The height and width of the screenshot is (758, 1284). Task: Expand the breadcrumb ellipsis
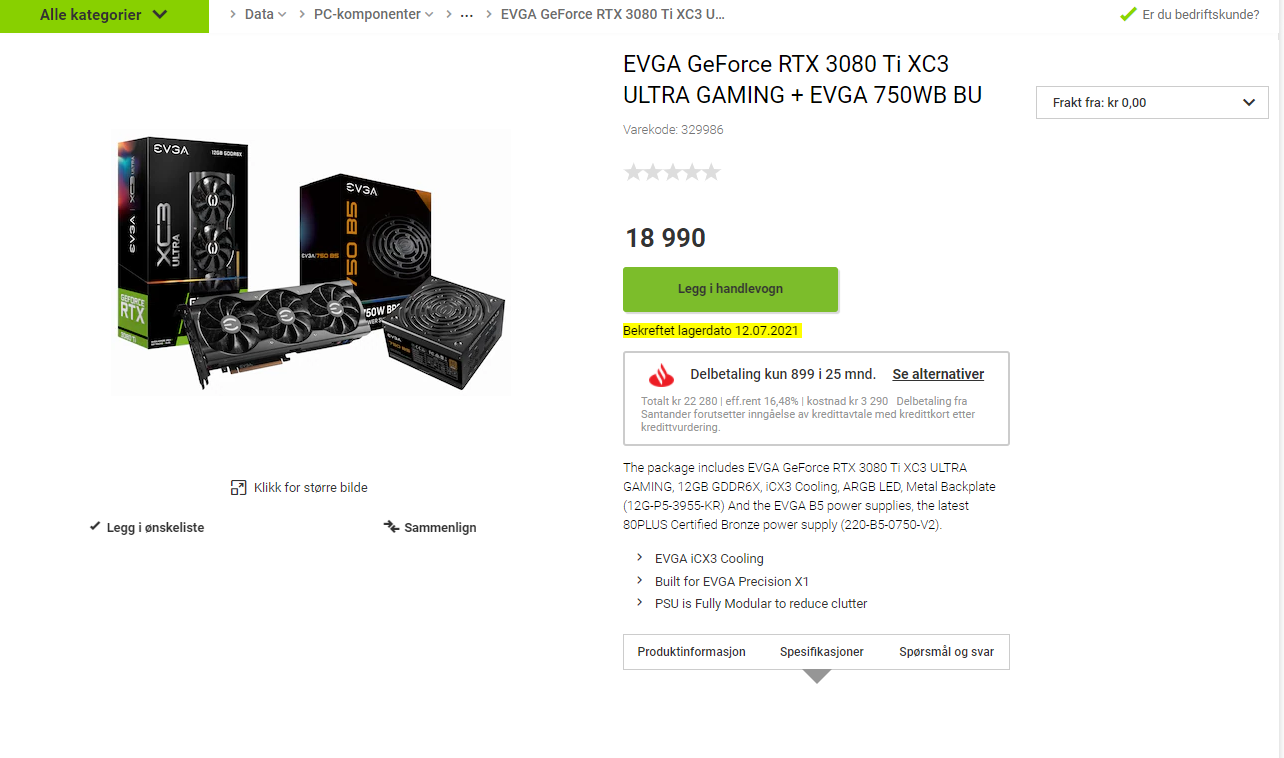click(466, 15)
